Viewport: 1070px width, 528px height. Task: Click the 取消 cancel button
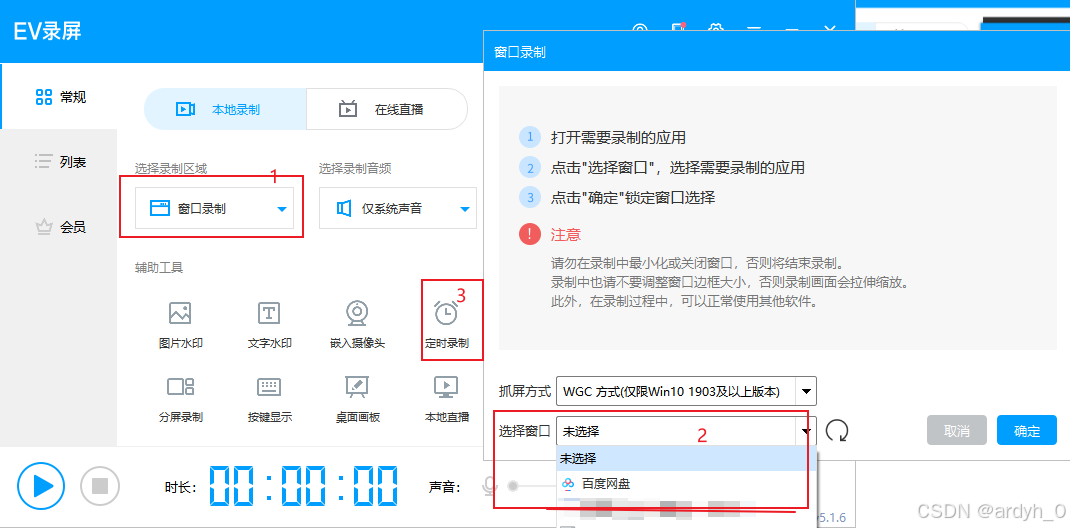pos(957,430)
